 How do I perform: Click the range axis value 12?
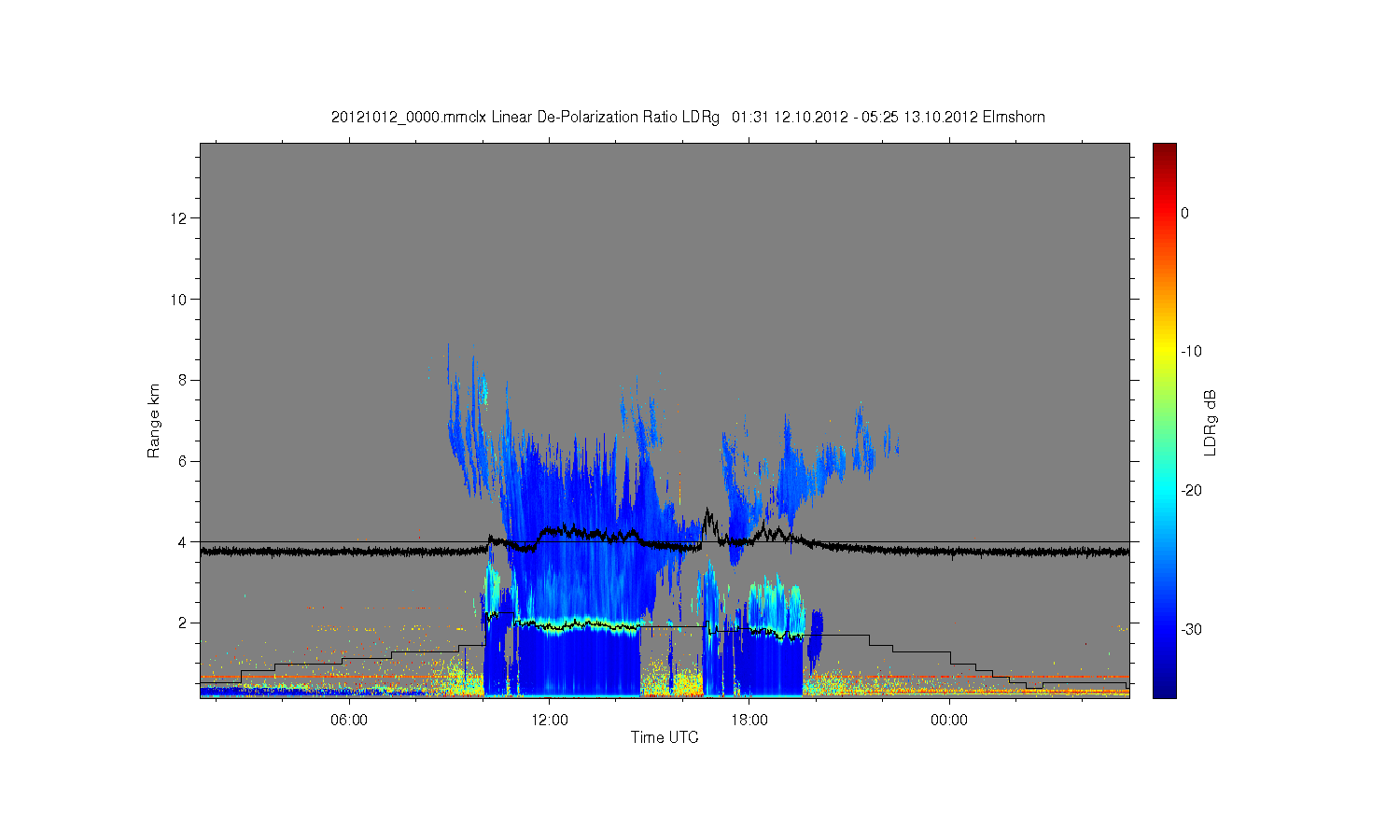tap(180, 218)
